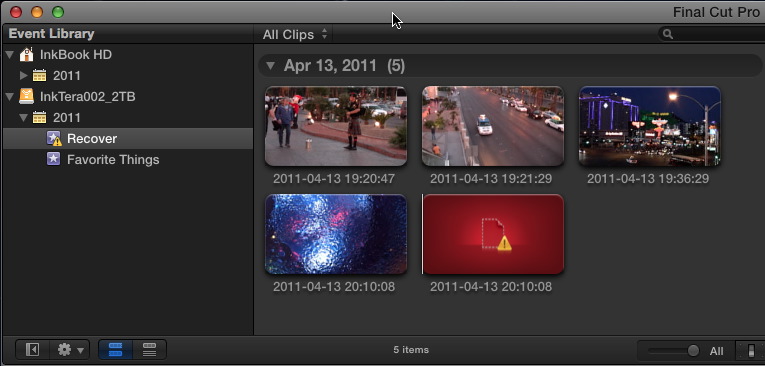Select the bagpiper street clip 19:20:47

(336, 126)
